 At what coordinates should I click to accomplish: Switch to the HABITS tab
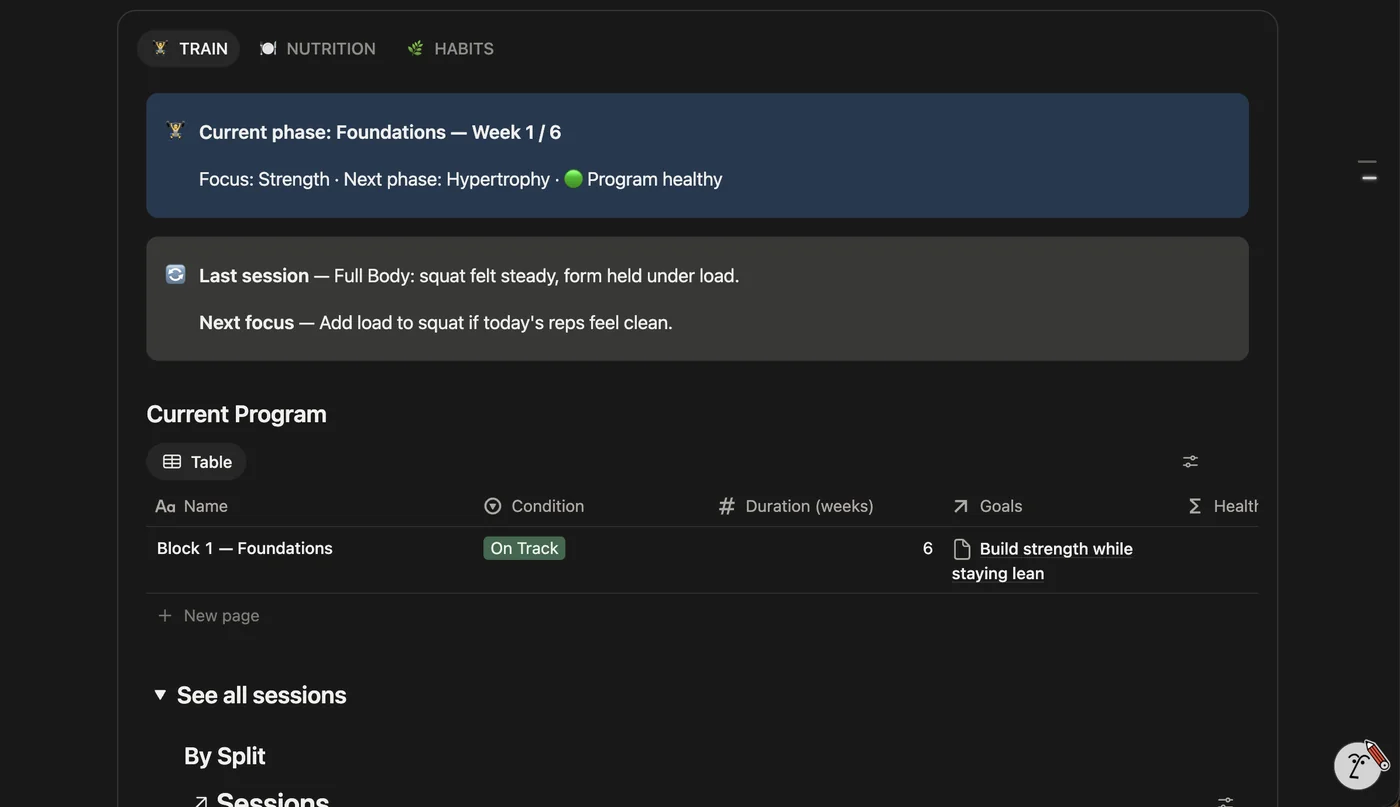click(451, 48)
